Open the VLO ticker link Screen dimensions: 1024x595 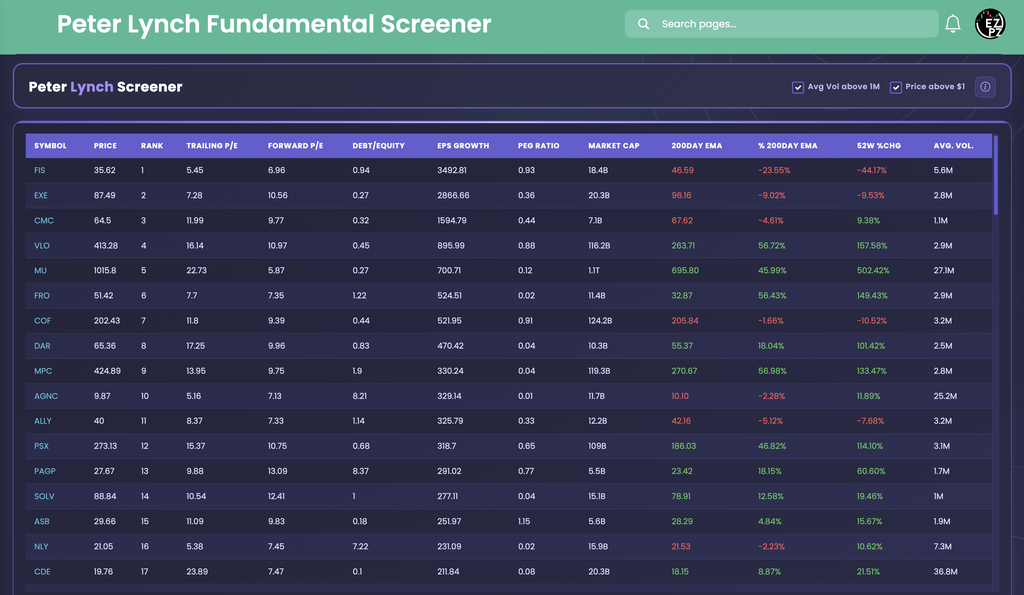click(x=42, y=246)
